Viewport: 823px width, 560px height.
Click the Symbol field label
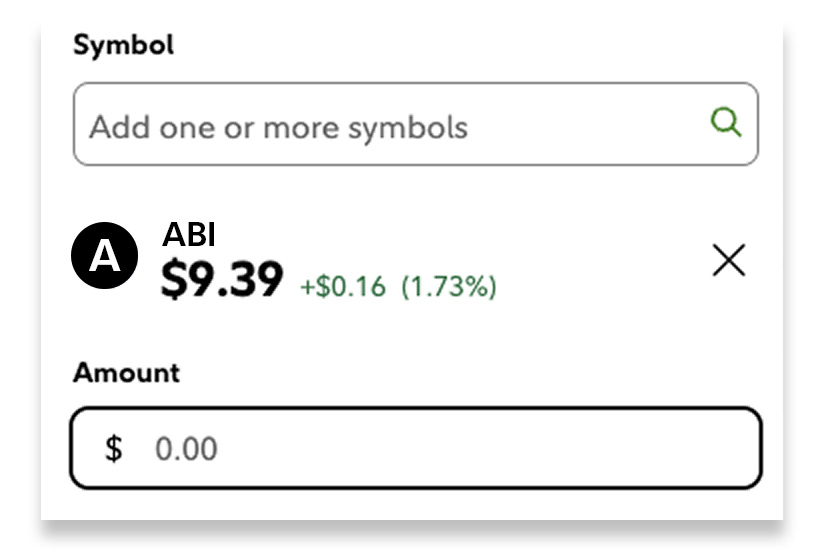coord(123,45)
